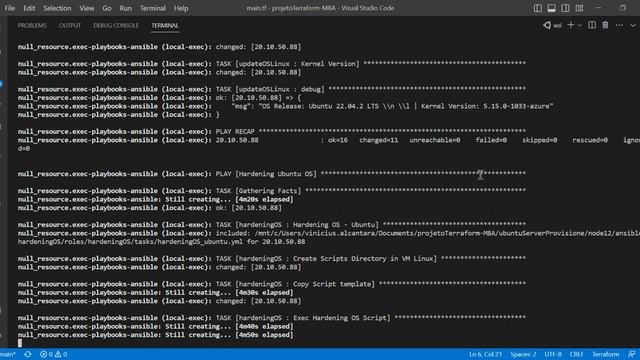Click the PLAY RECAP line in terminal
This screenshot has width=640, height=360.
pos(271,131)
